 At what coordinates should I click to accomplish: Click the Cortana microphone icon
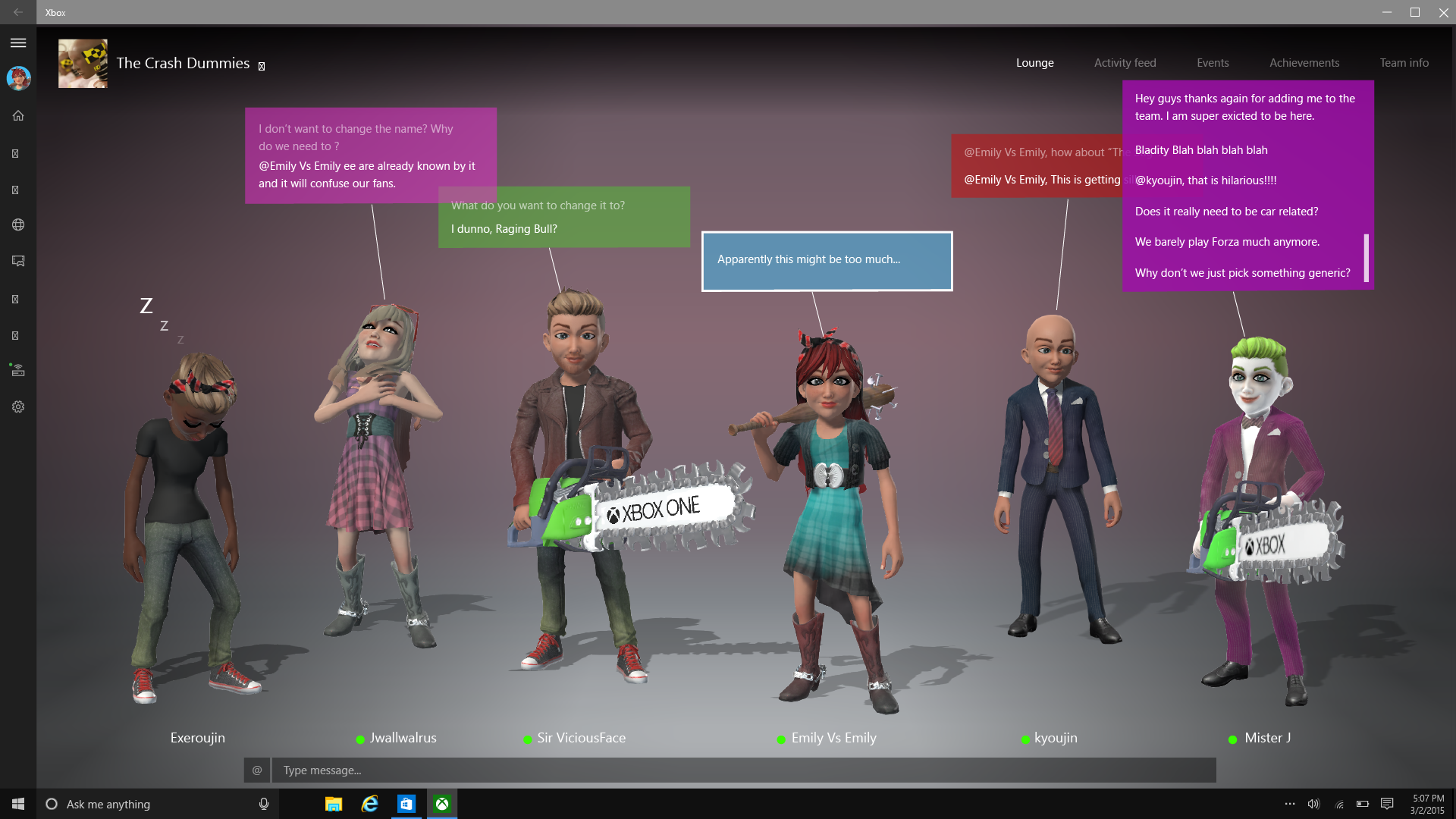click(263, 804)
